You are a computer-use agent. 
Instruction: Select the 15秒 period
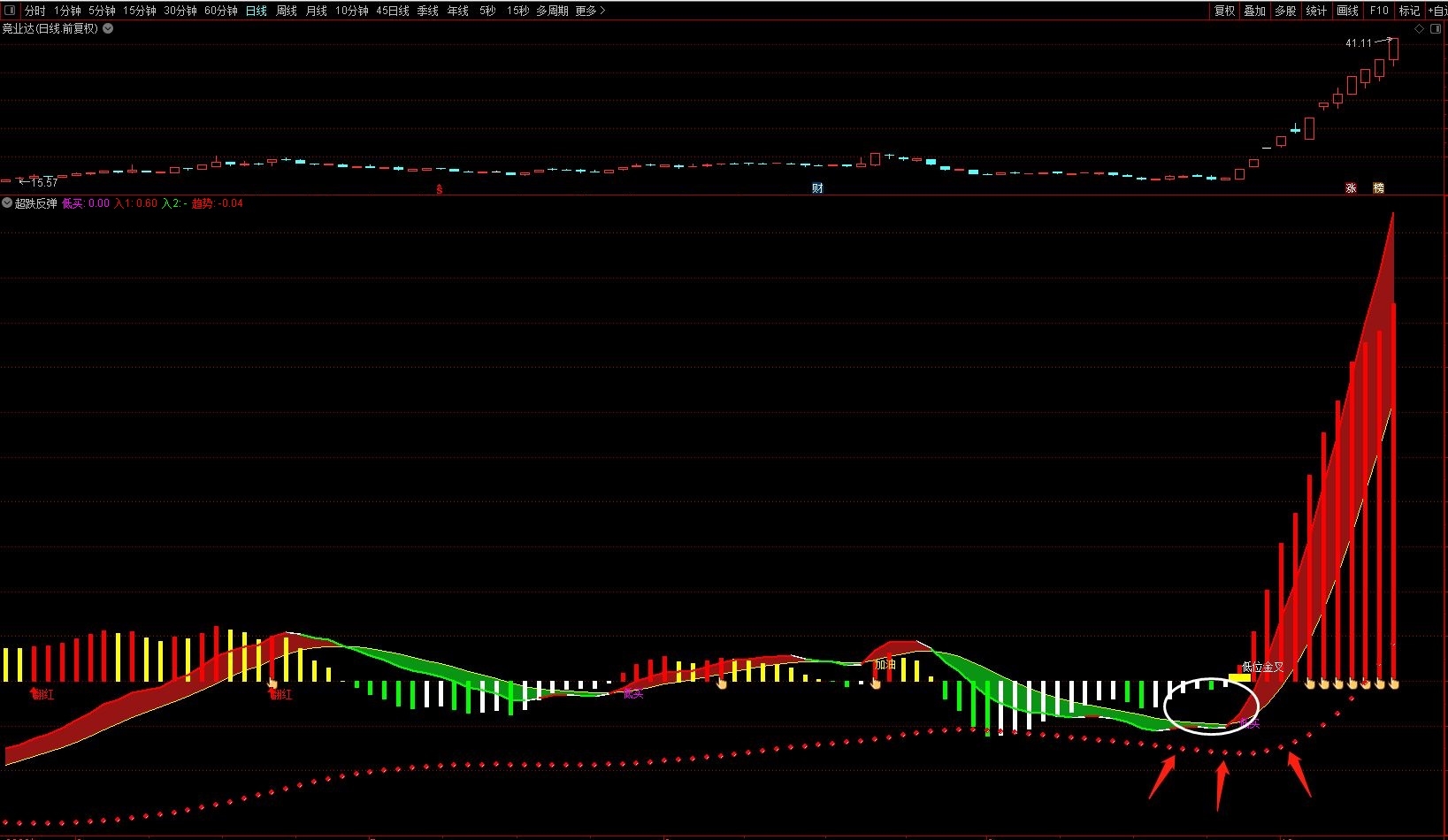coord(518,11)
